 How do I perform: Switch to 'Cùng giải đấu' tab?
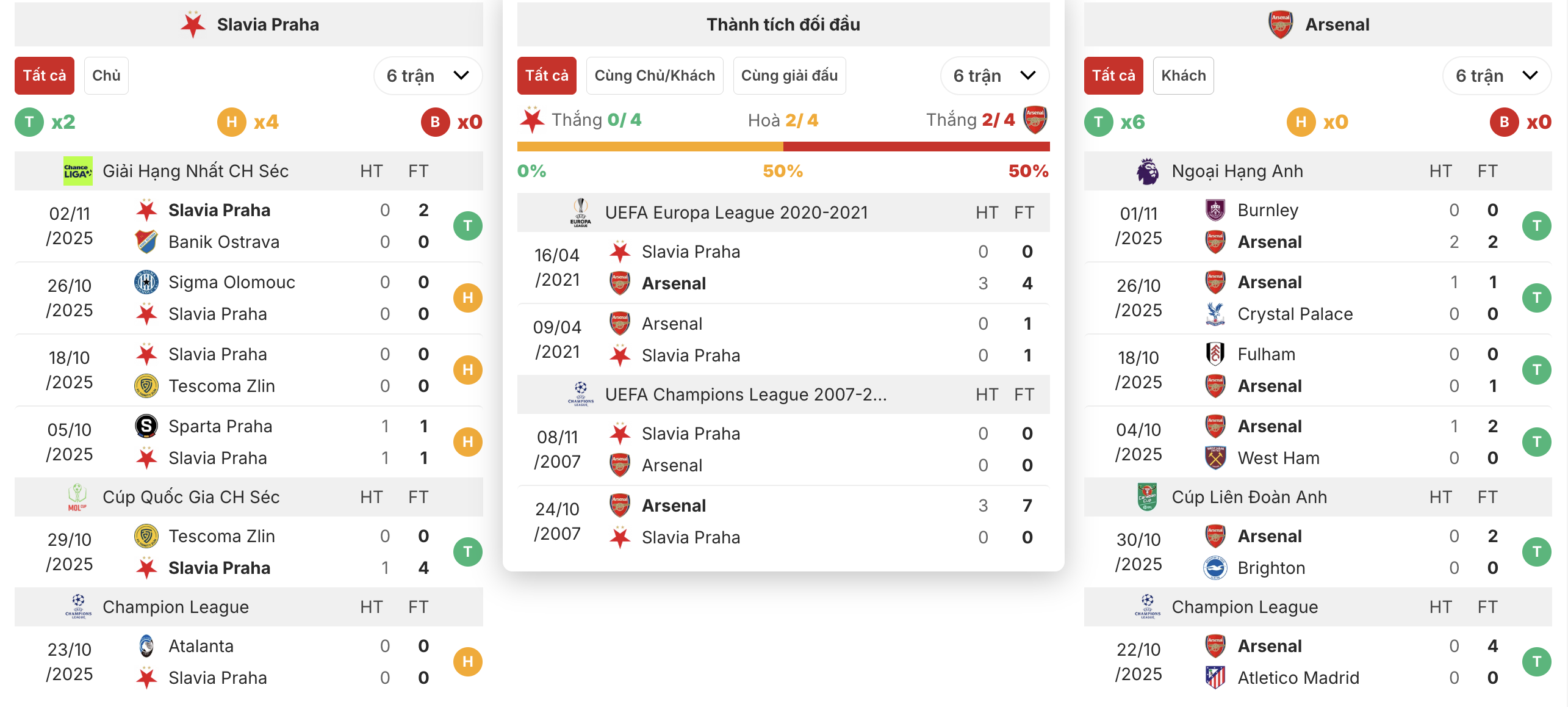[x=789, y=76]
